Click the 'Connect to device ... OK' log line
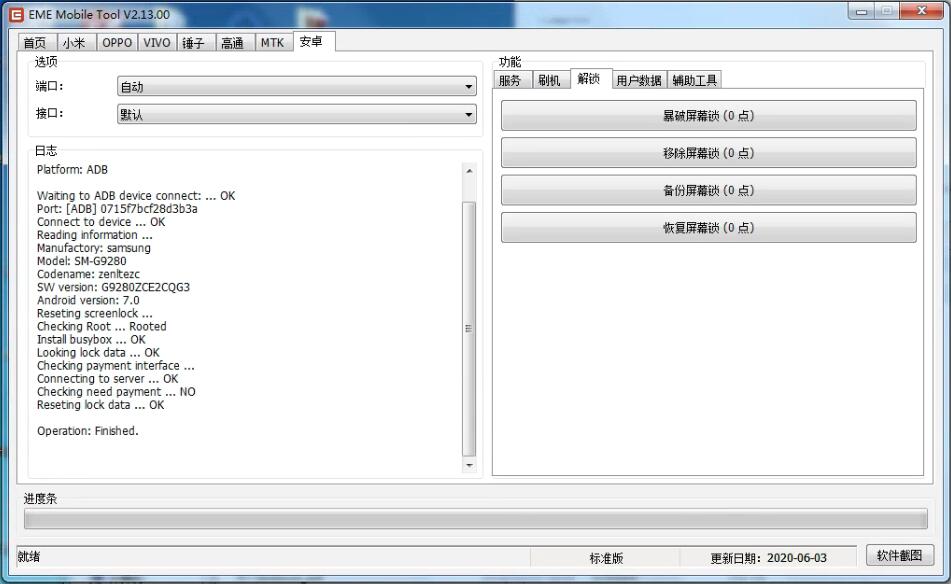The width and height of the screenshot is (951, 584). [101, 222]
